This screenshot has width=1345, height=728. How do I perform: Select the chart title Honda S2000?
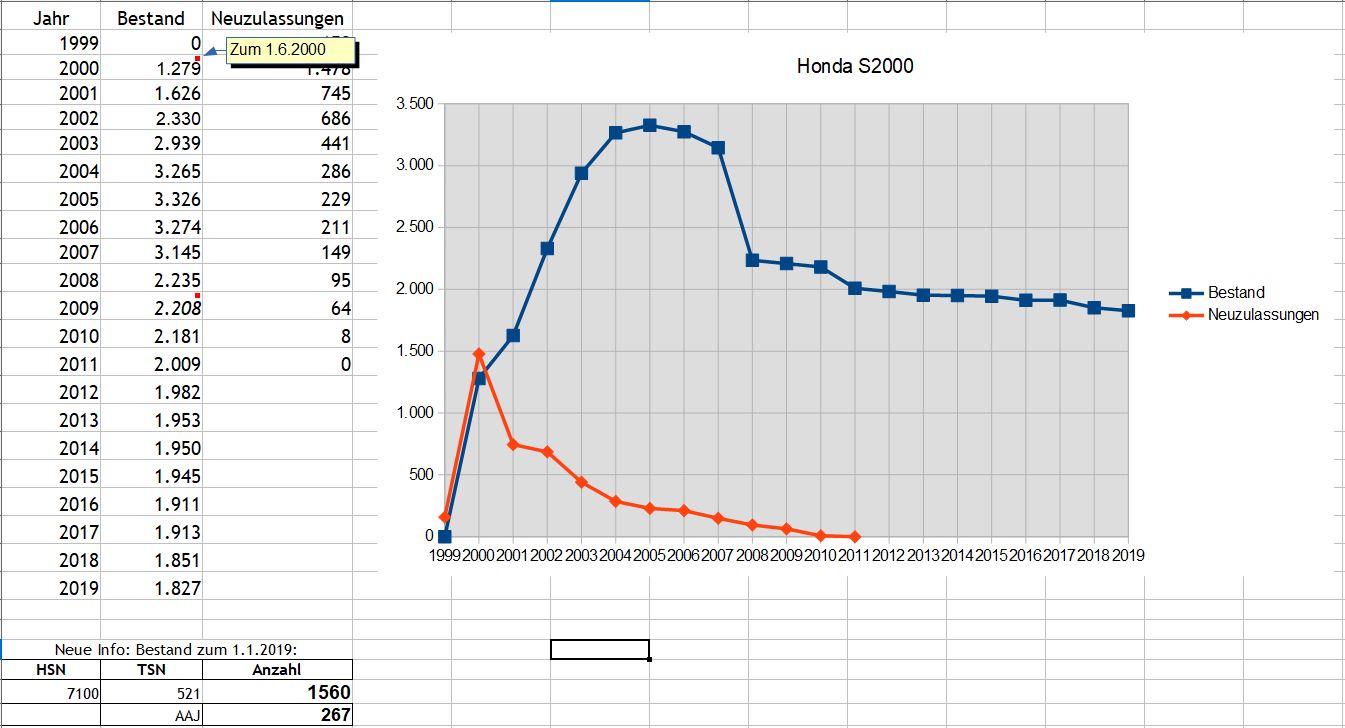(x=854, y=67)
